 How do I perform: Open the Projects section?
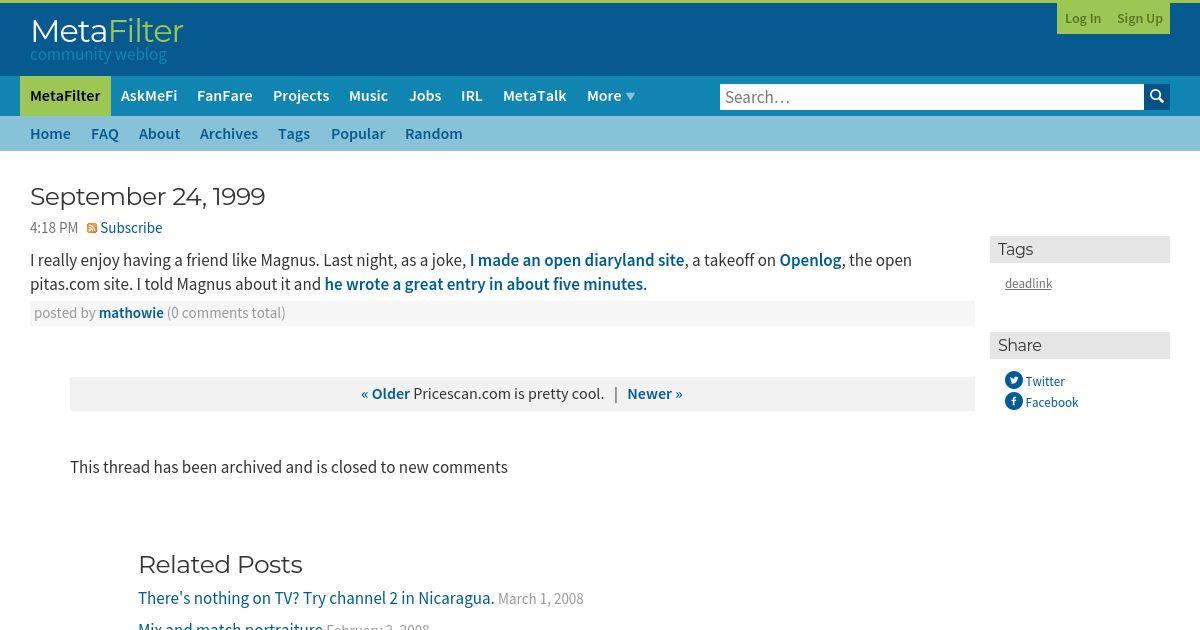[301, 96]
